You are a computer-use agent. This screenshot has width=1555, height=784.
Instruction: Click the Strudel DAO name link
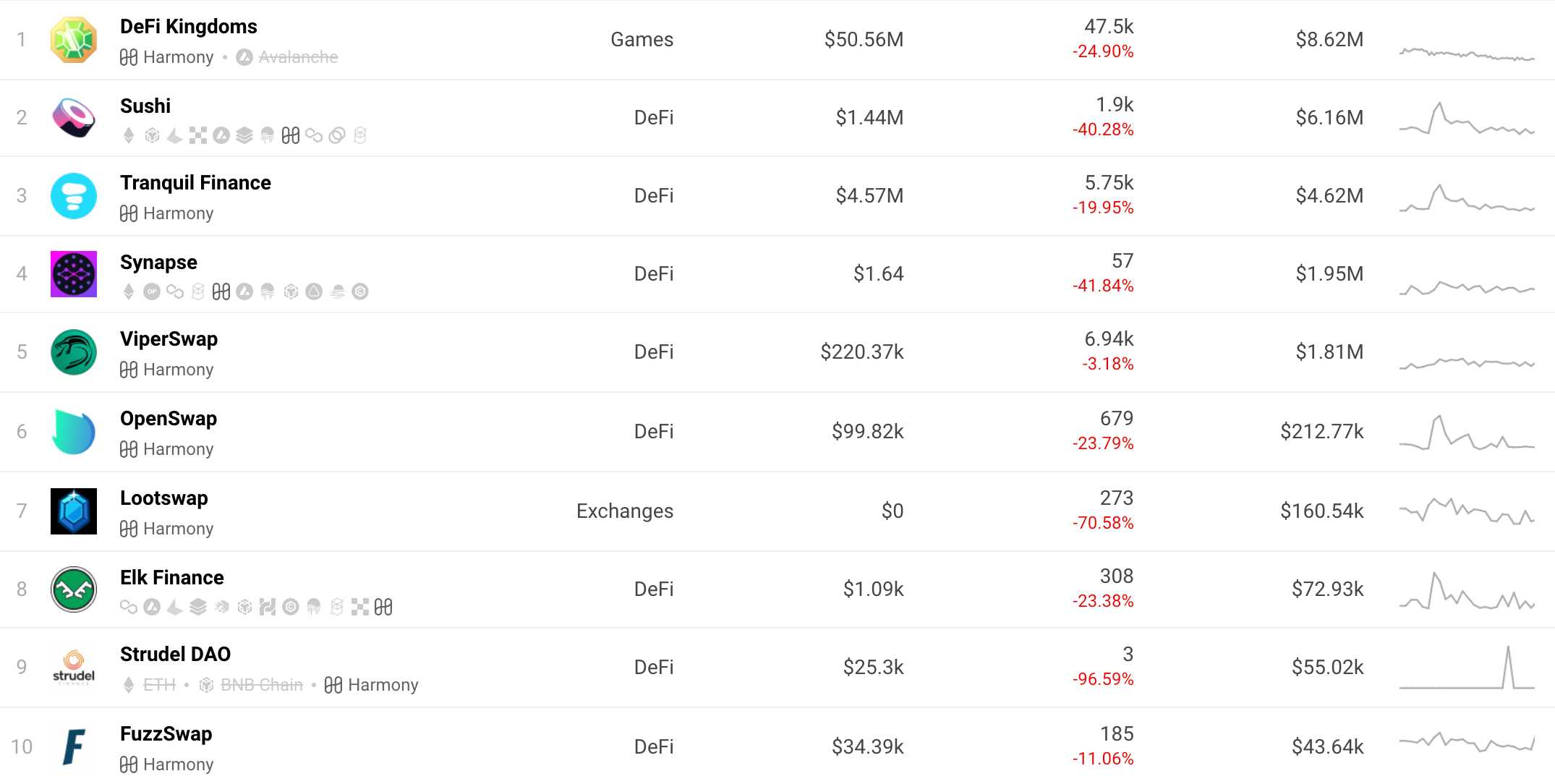pos(175,655)
